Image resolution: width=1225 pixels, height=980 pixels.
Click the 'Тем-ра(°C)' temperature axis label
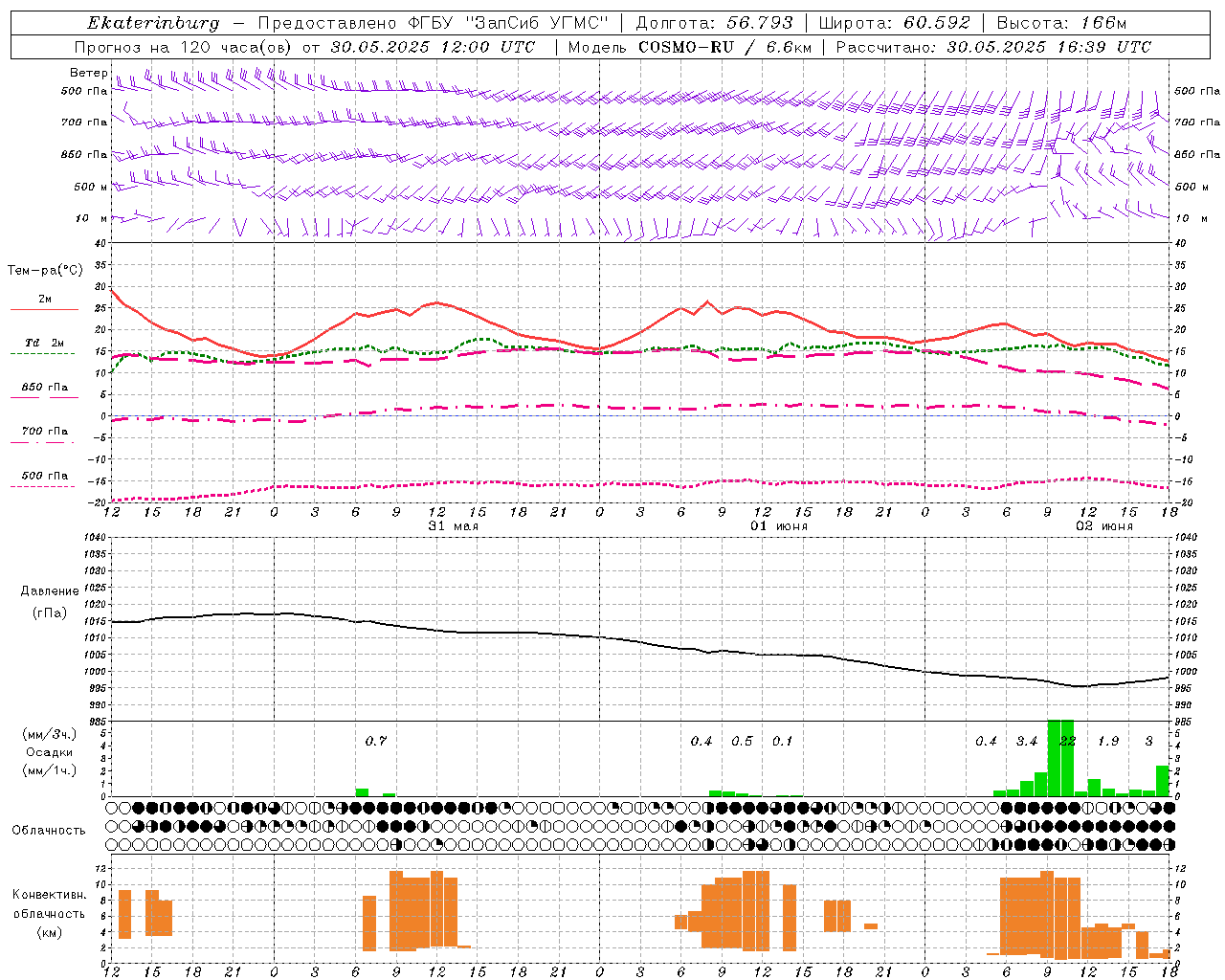[45, 271]
